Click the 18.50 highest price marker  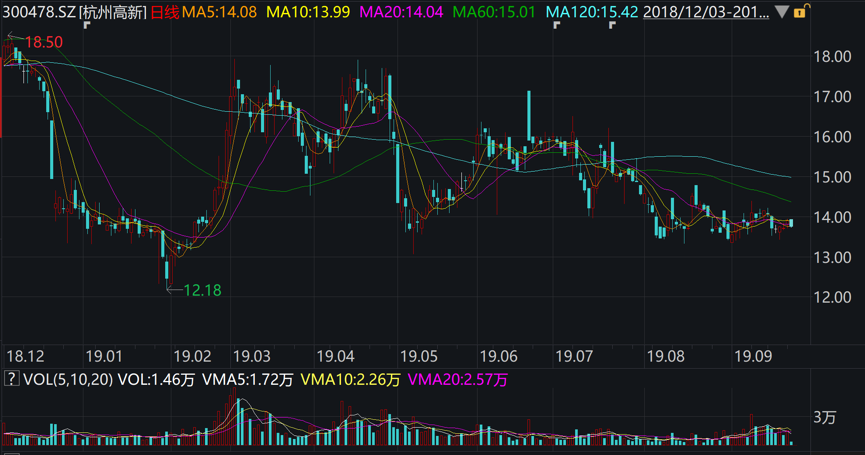coord(43,43)
